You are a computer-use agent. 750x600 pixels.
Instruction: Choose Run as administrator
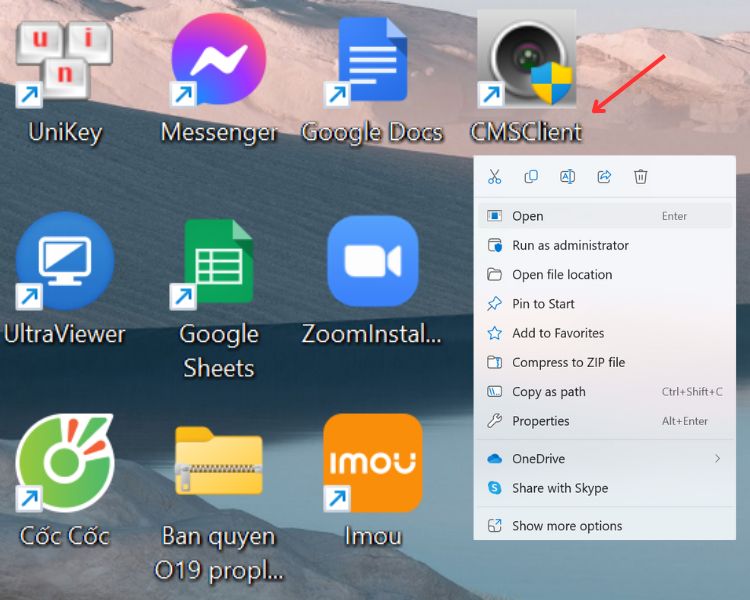point(605,245)
